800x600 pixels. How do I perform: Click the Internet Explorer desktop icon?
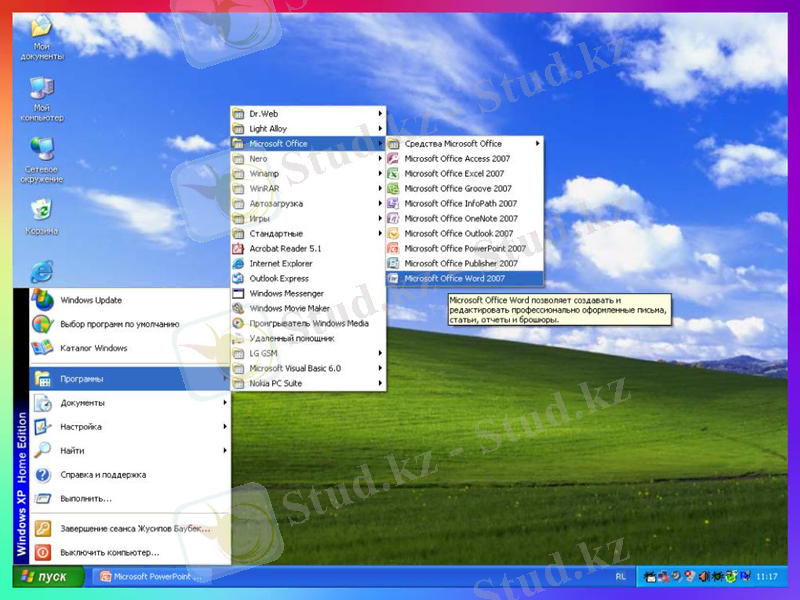point(41,270)
